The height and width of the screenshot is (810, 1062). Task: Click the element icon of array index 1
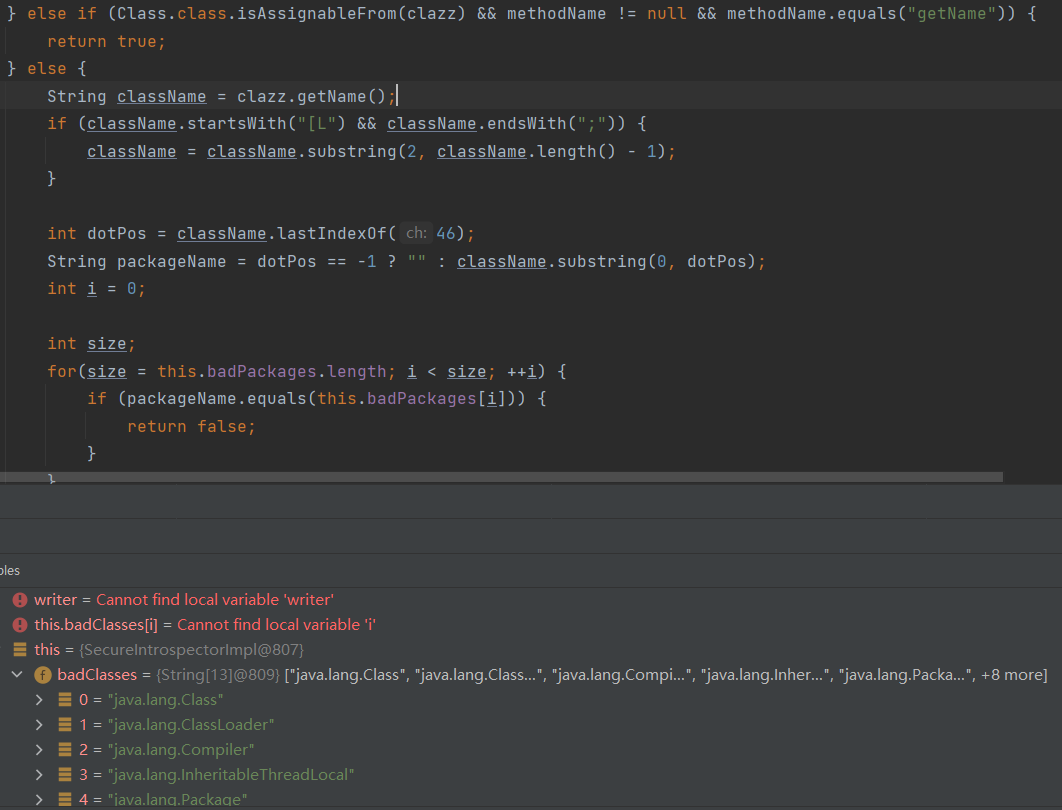point(65,725)
